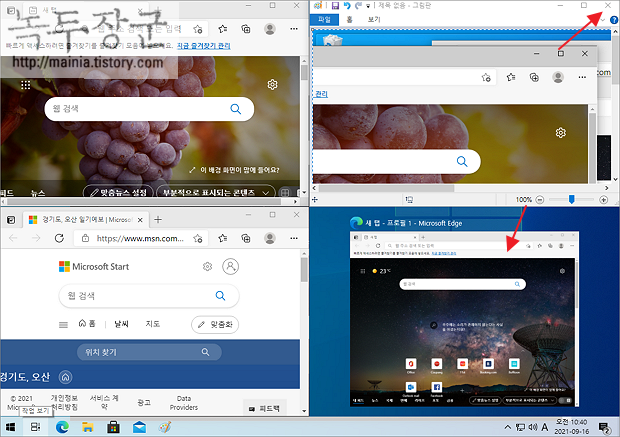Viewport: 620px width, 437px height.
Task: Click the 맞춤뉴스 설정 button
Action: click(x=118, y=192)
